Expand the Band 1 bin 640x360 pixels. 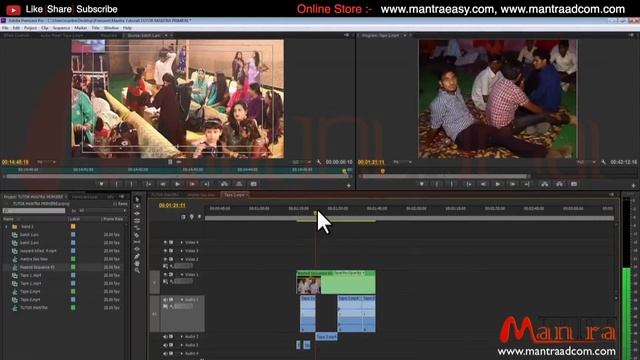(6, 227)
